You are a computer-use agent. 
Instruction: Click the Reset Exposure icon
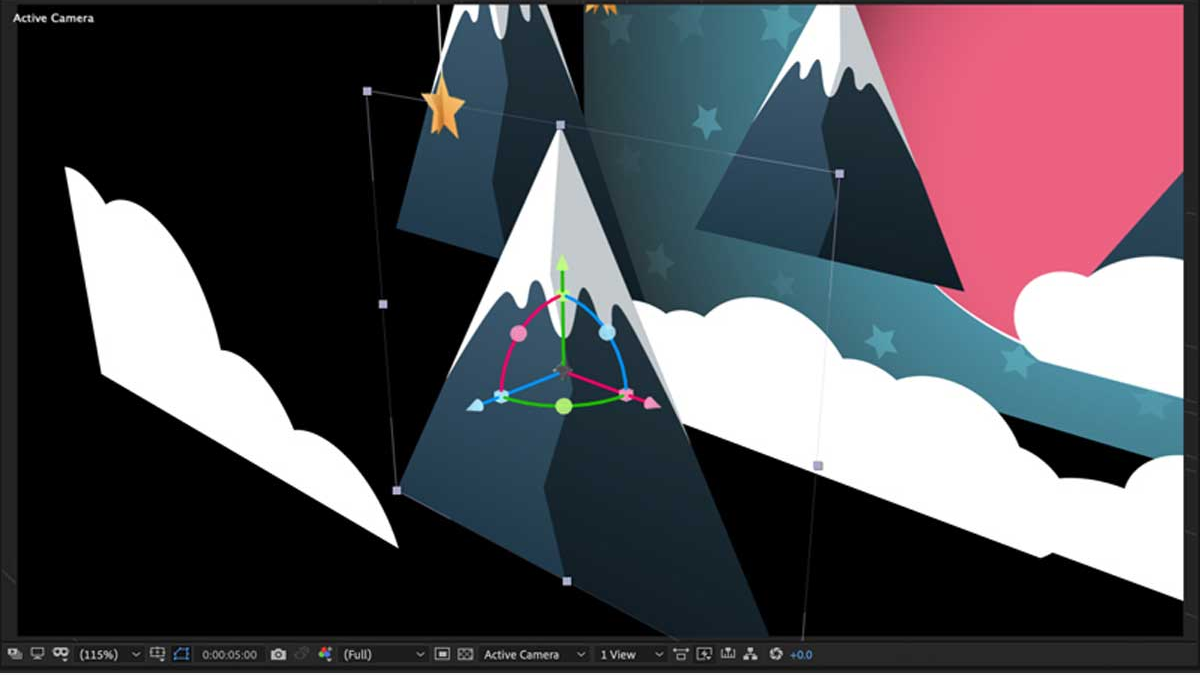[775, 654]
